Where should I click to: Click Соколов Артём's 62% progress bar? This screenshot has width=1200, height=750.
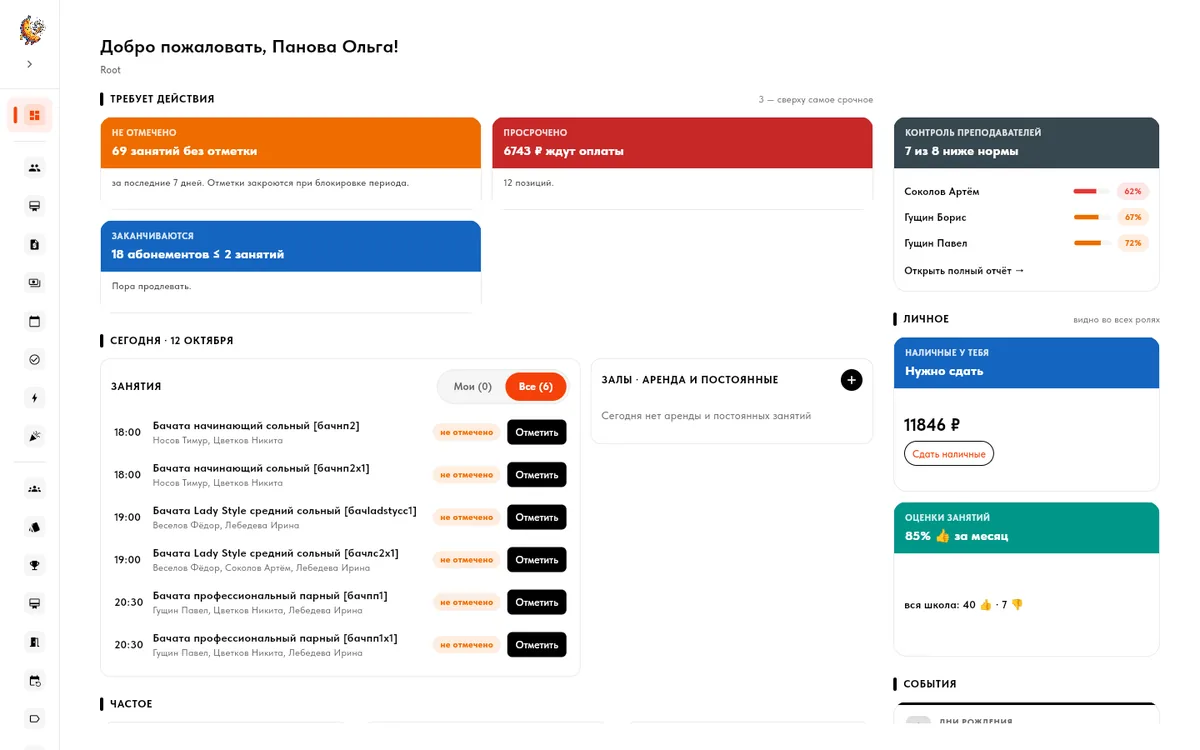1091,191
